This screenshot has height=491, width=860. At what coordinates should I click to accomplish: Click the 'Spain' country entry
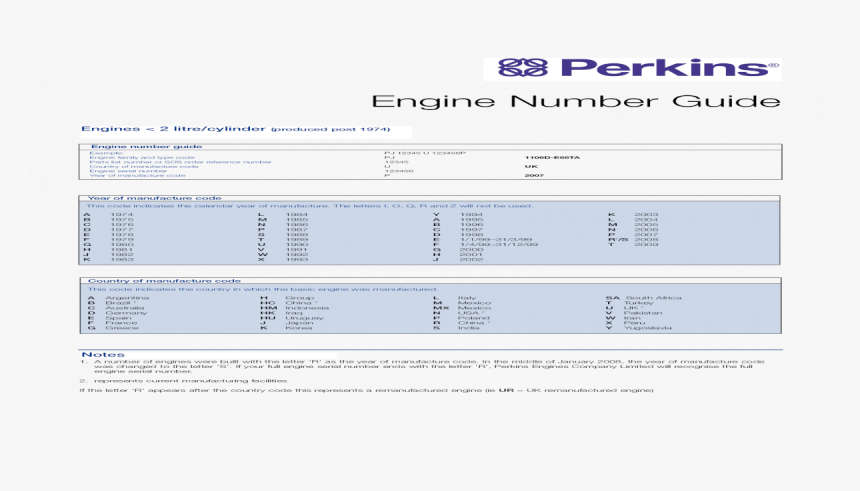(x=118, y=318)
